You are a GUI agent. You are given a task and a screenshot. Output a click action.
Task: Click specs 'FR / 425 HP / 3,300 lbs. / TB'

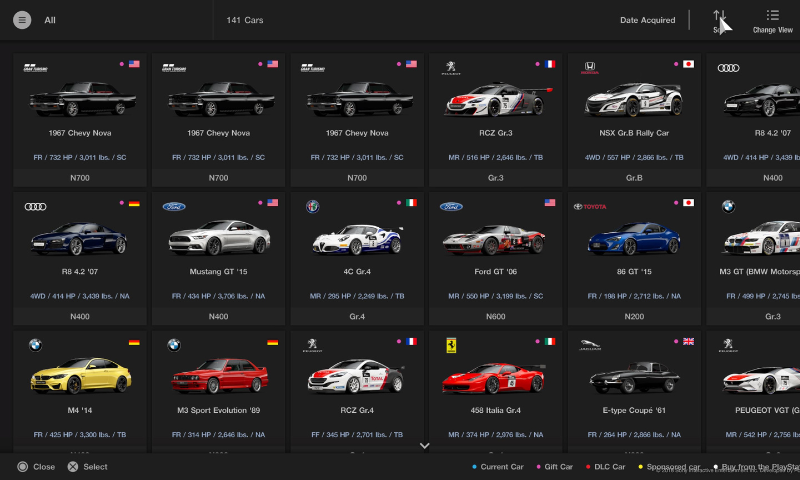pos(80,435)
